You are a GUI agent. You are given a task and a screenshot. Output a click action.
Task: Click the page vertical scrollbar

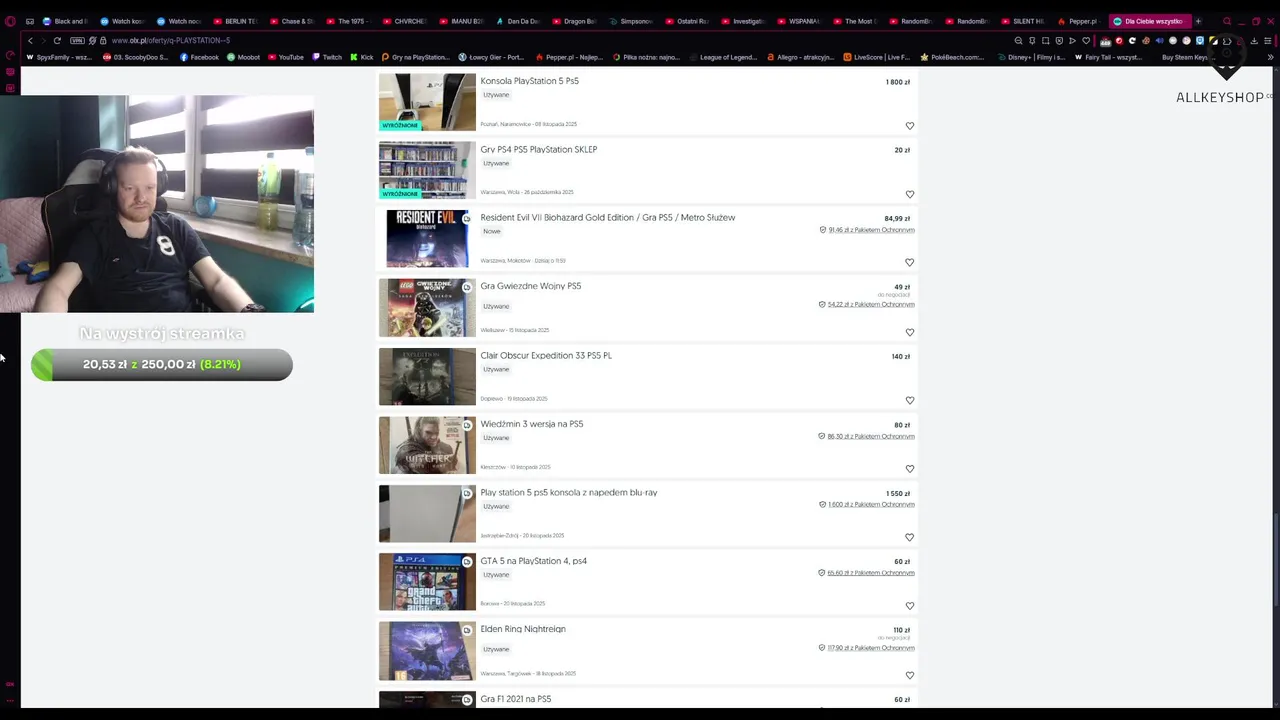[x=1275, y=560]
